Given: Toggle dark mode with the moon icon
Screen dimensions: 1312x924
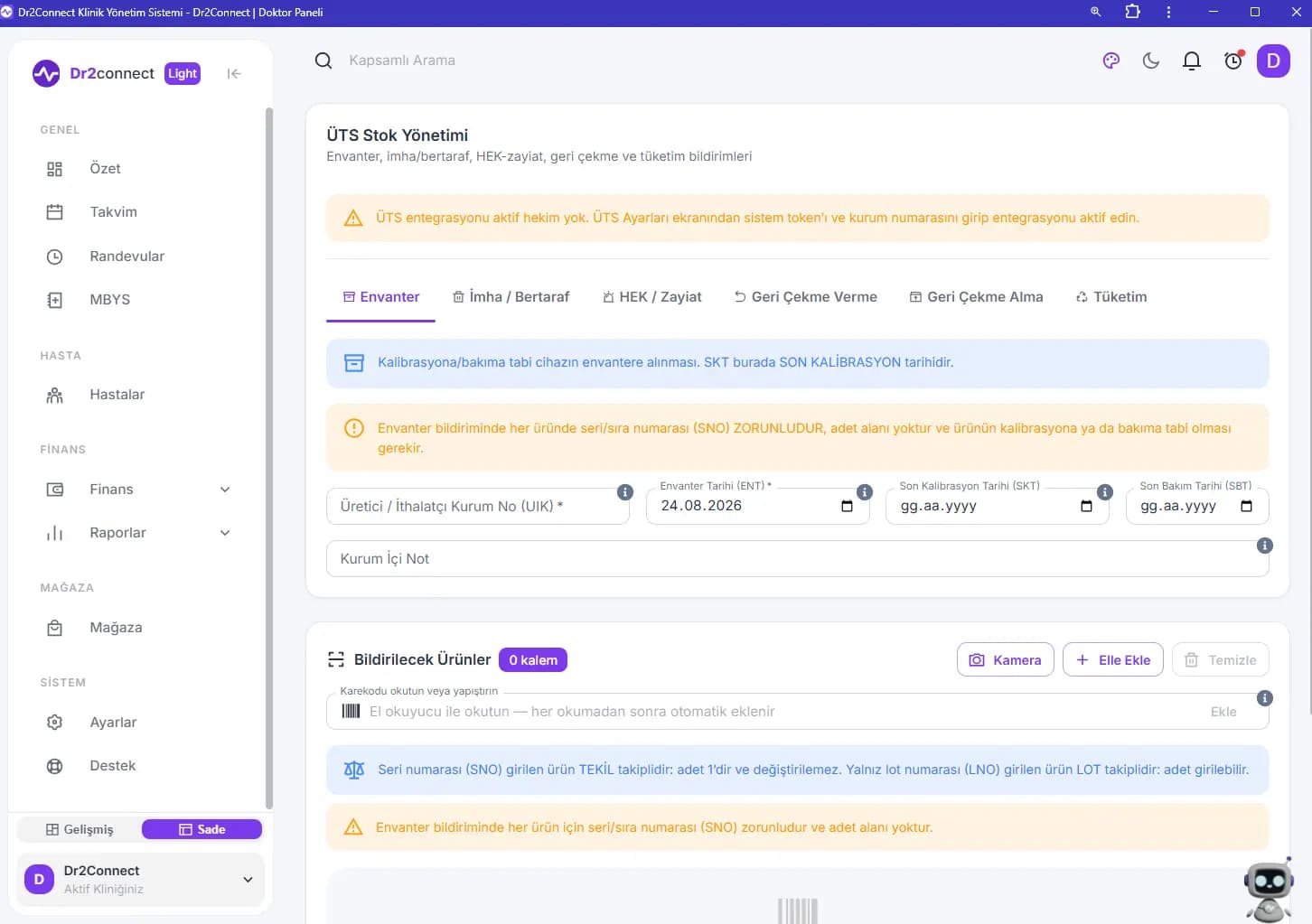Looking at the screenshot, I should (1151, 61).
